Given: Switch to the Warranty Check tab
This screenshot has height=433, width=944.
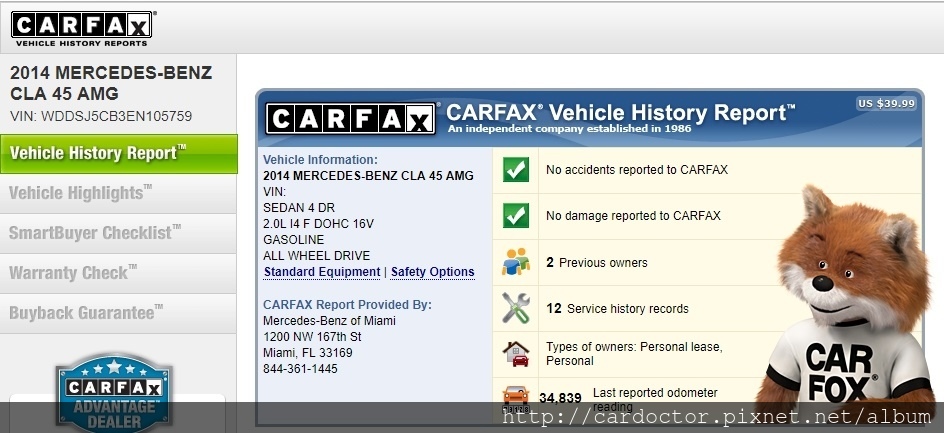Looking at the screenshot, I should 119,273.
